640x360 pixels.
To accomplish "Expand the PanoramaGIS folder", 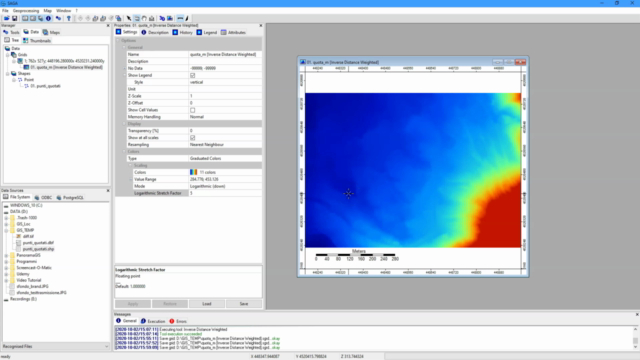I will point(6,255).
